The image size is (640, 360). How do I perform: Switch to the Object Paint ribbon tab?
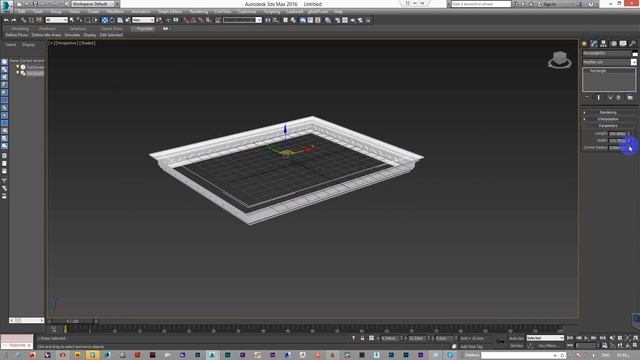(x=111, y=29)
